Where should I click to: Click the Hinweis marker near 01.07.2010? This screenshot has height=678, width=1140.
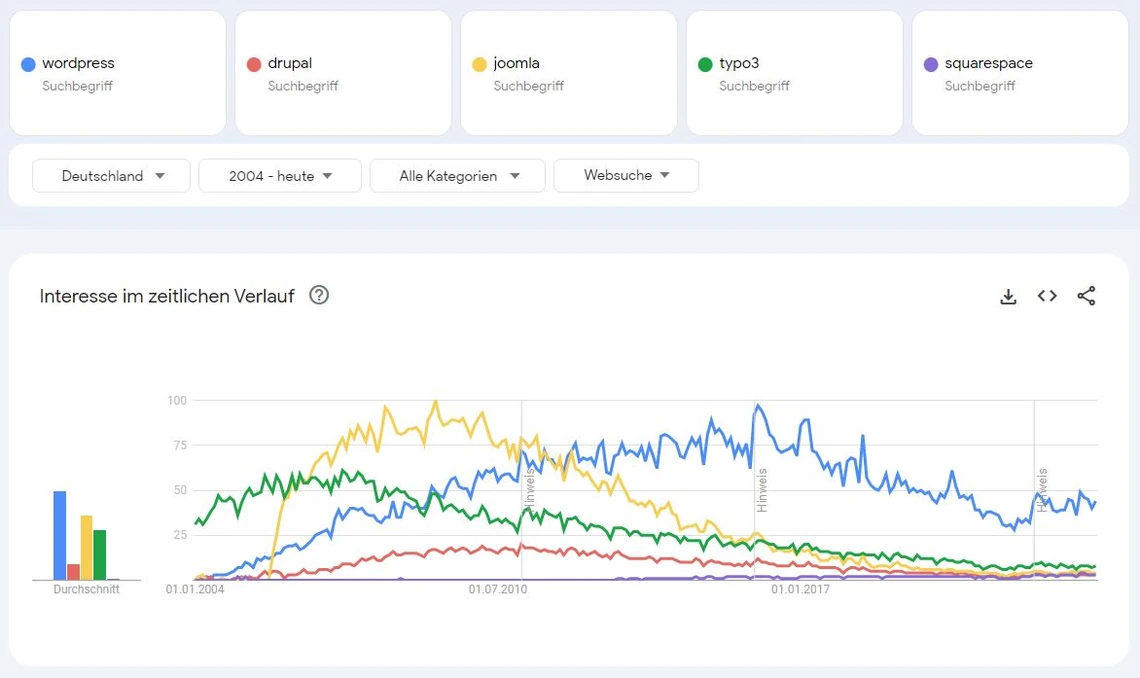click(530, 490)
